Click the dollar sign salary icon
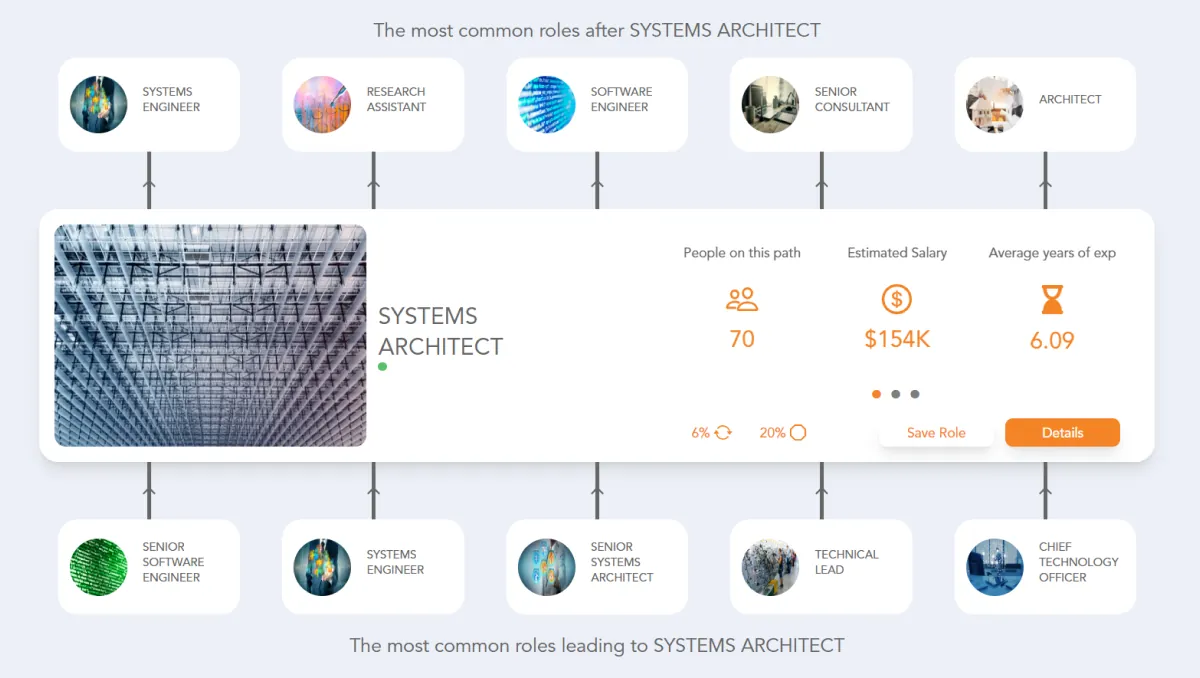The width and height of the screenshot is (1200, 678). [x=897, y=299]
